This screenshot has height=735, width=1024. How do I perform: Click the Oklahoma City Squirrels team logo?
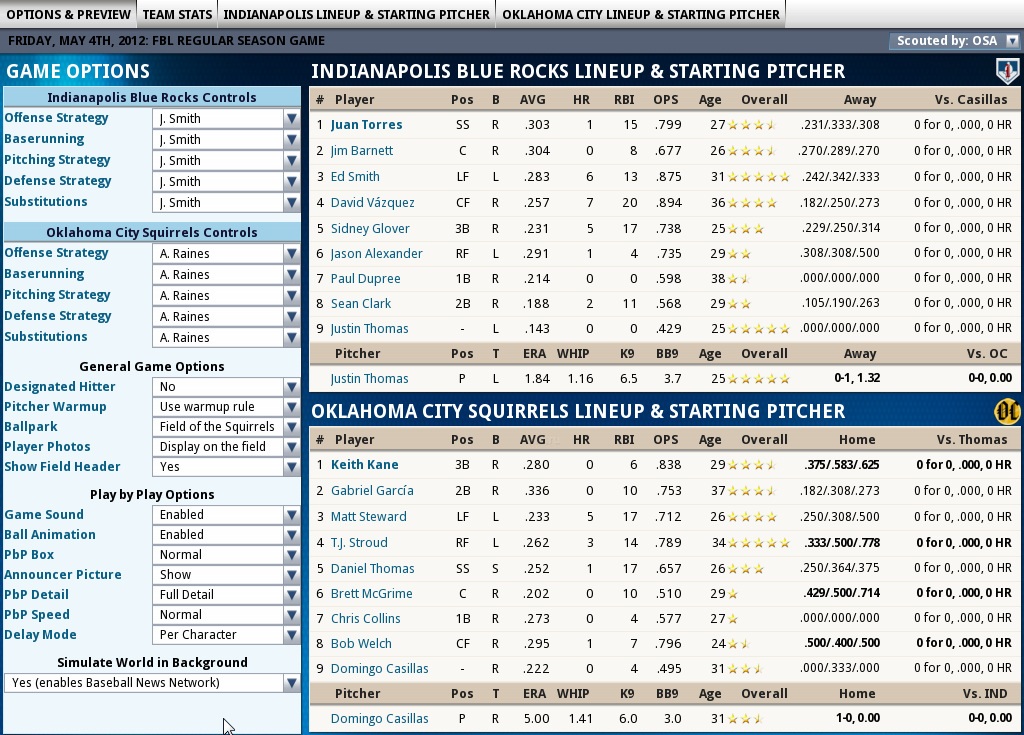click(x=1006, y=411)
